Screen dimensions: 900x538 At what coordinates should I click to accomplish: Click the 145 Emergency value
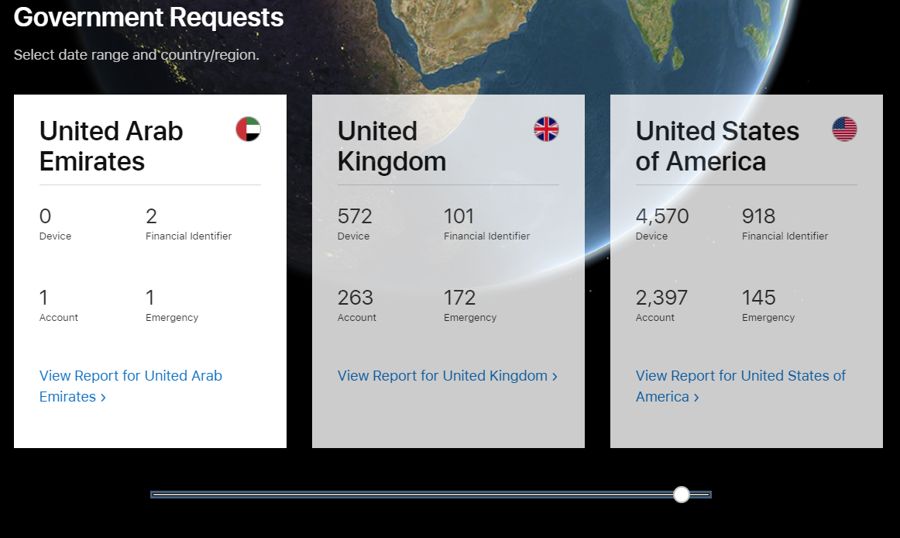click(x=758, y=298)
